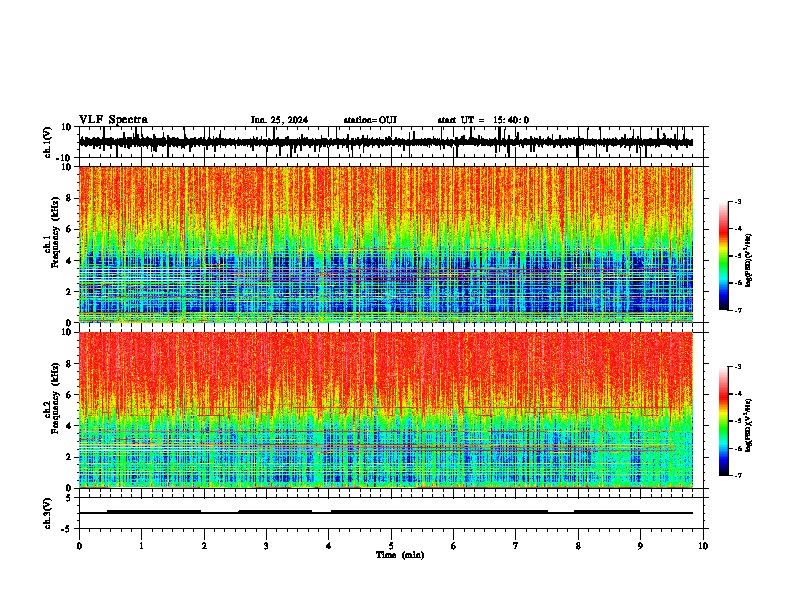792x612 pixels.
Task: Click the ch.1 spectrogram color scale bar
Action: 724,256
